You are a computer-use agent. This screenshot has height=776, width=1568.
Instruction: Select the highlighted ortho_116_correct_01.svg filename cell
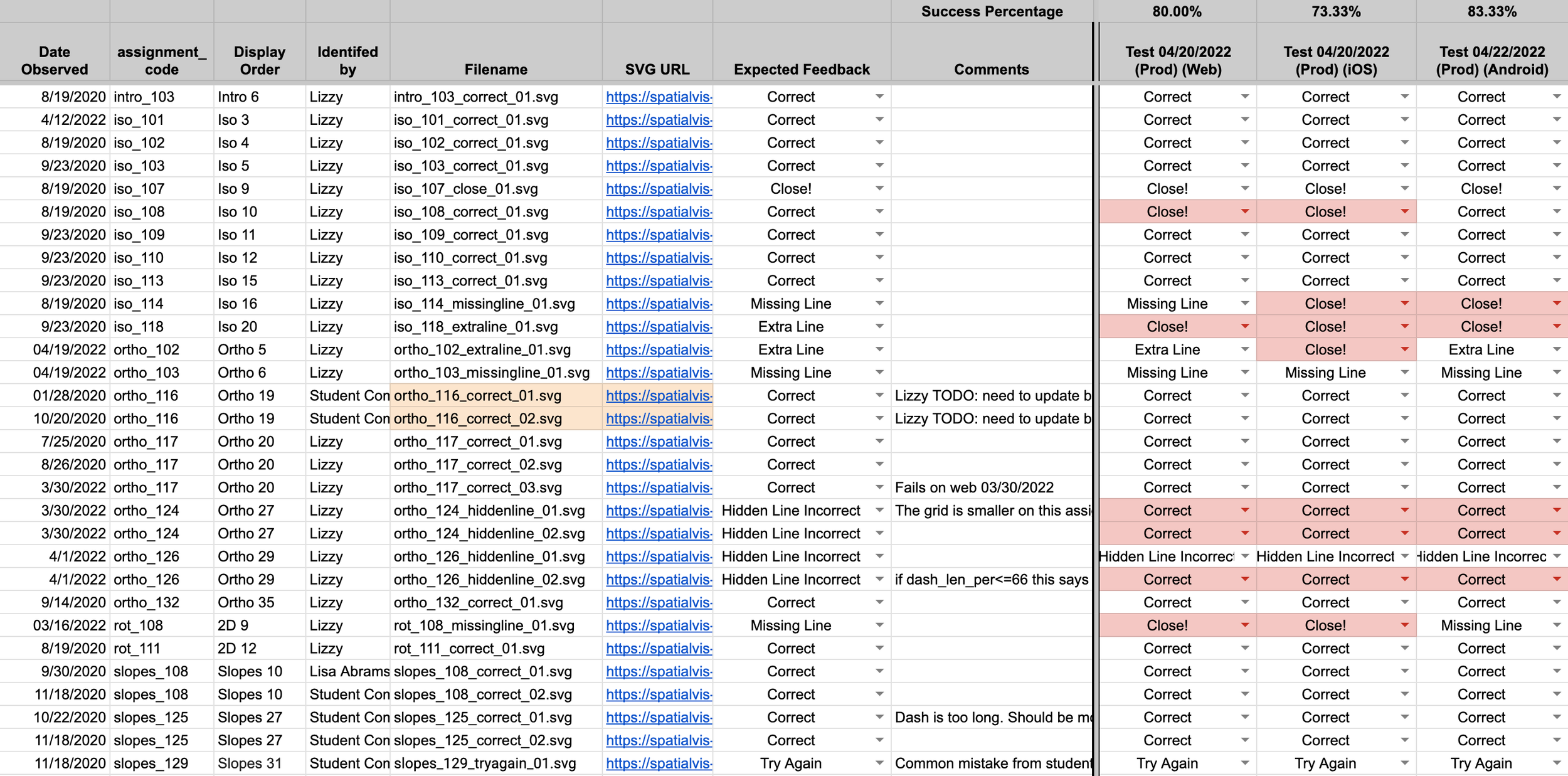(x=496, y=396)
